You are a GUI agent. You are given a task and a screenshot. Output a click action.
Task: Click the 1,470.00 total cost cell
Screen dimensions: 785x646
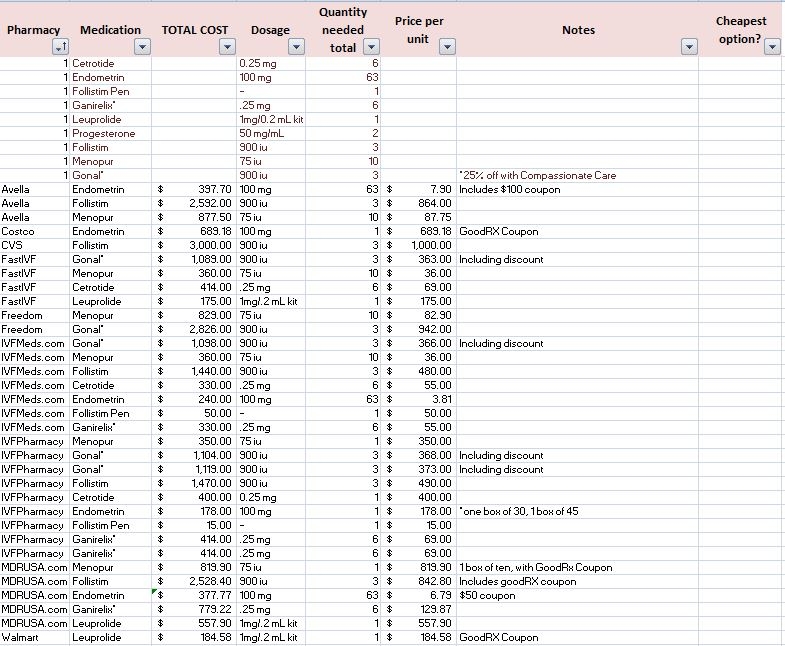coord(194,484)
